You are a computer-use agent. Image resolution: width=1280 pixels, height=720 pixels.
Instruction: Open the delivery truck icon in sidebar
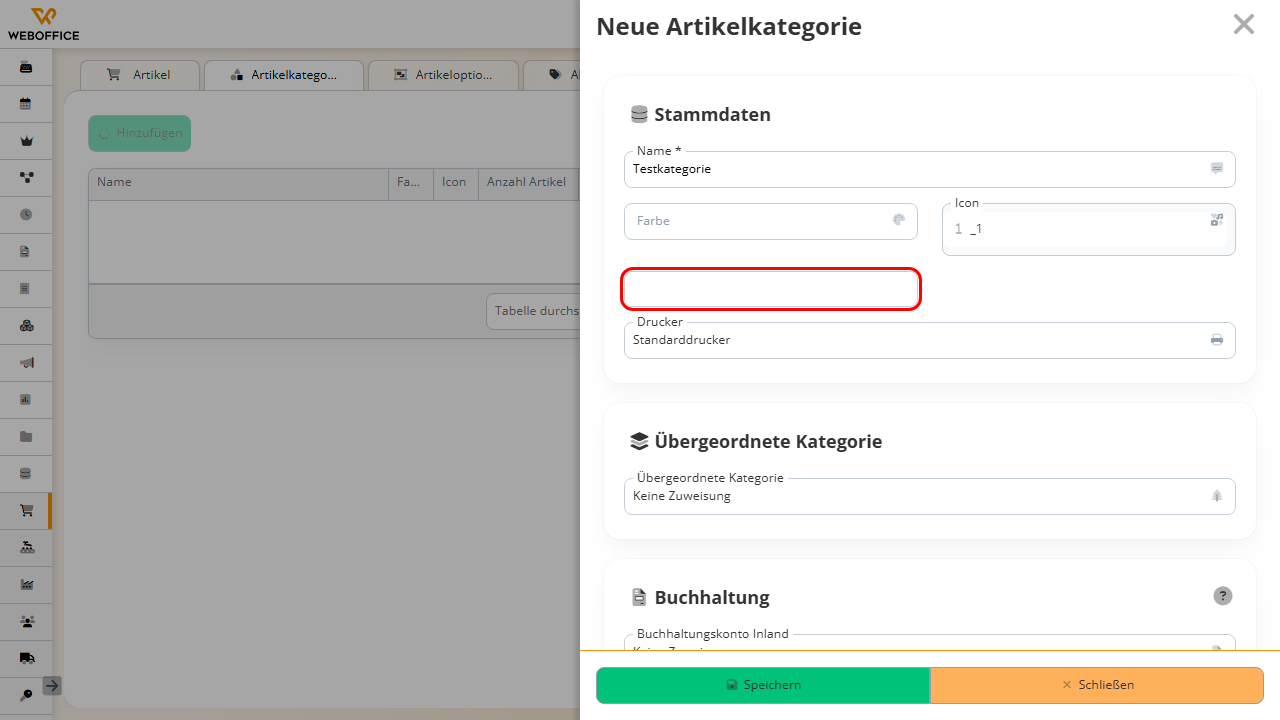click(x=26, y=658)
